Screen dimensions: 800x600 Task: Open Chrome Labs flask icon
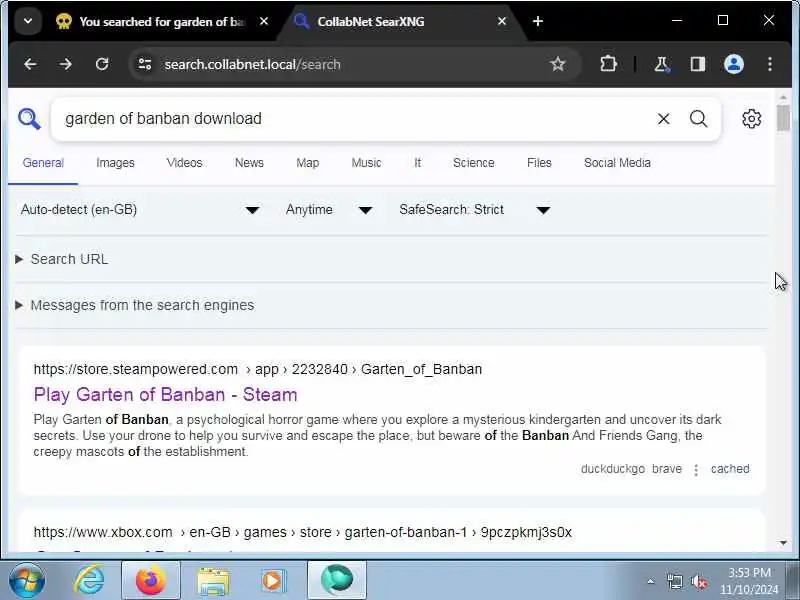pos(662,64)
